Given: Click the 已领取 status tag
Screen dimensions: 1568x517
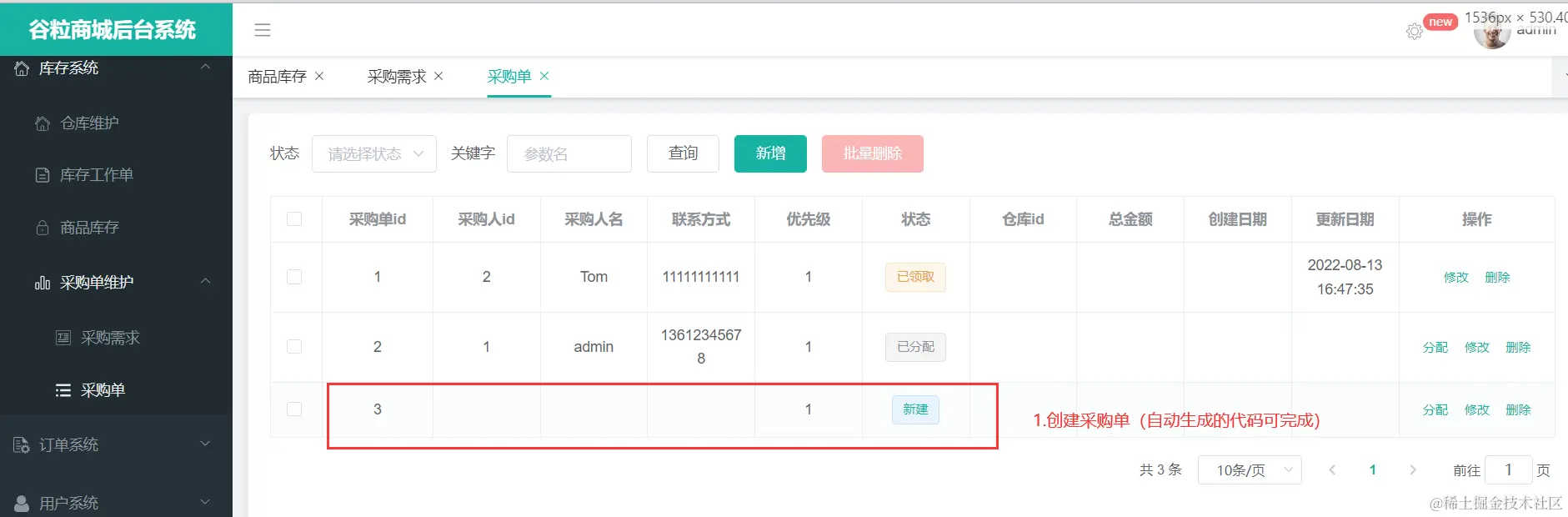Looking at the screenshot, I should [x=915, y=277].
